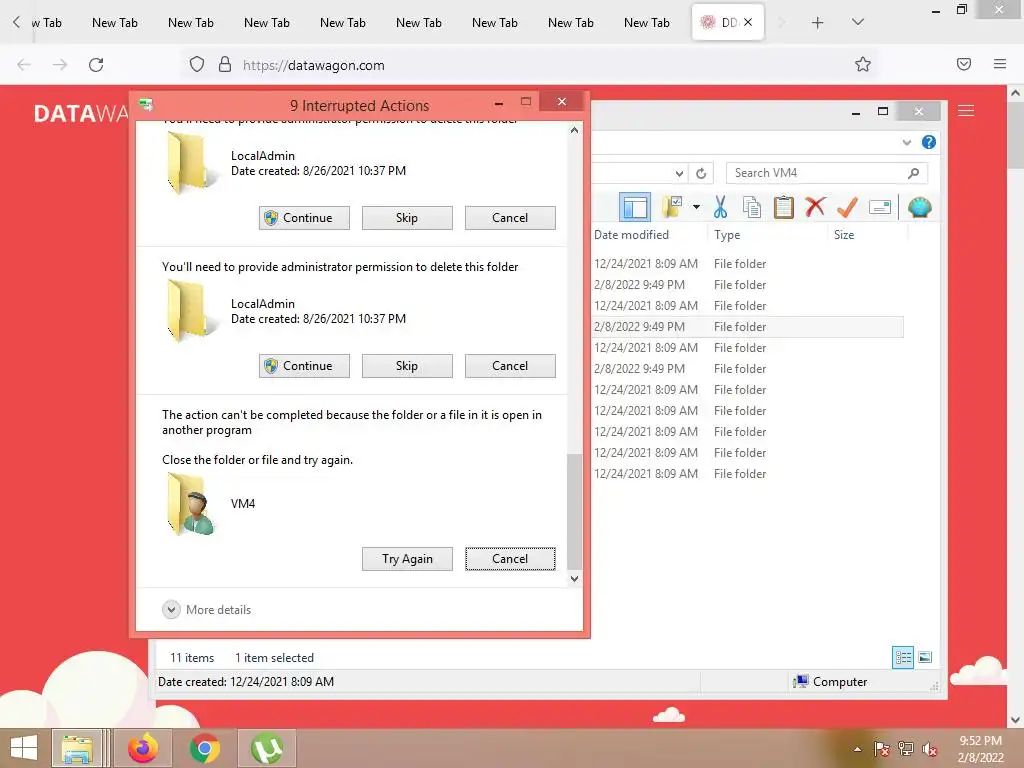1024x768 pixels.
Task: Click the Paste clipboard icon
Action: pos(784,208)
